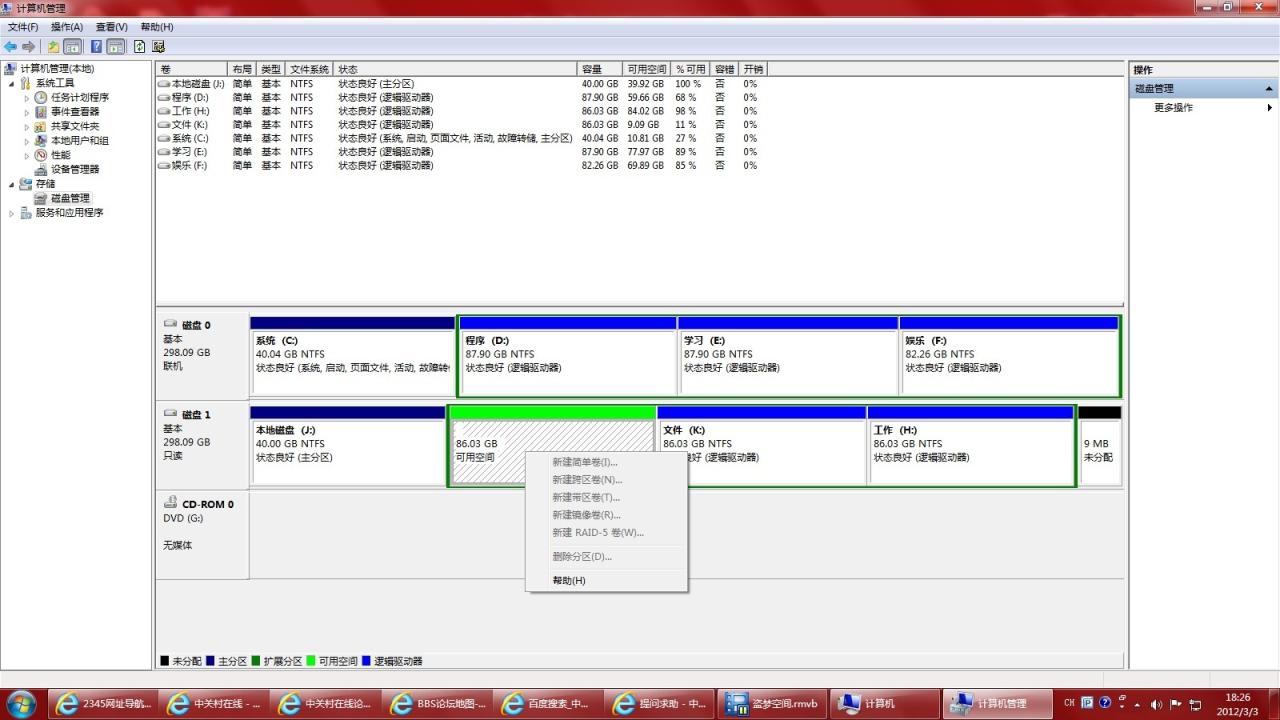Collapse the 系统工具 tree node
The height and width of the screenshot is (720, 1280).
(12, 84)
